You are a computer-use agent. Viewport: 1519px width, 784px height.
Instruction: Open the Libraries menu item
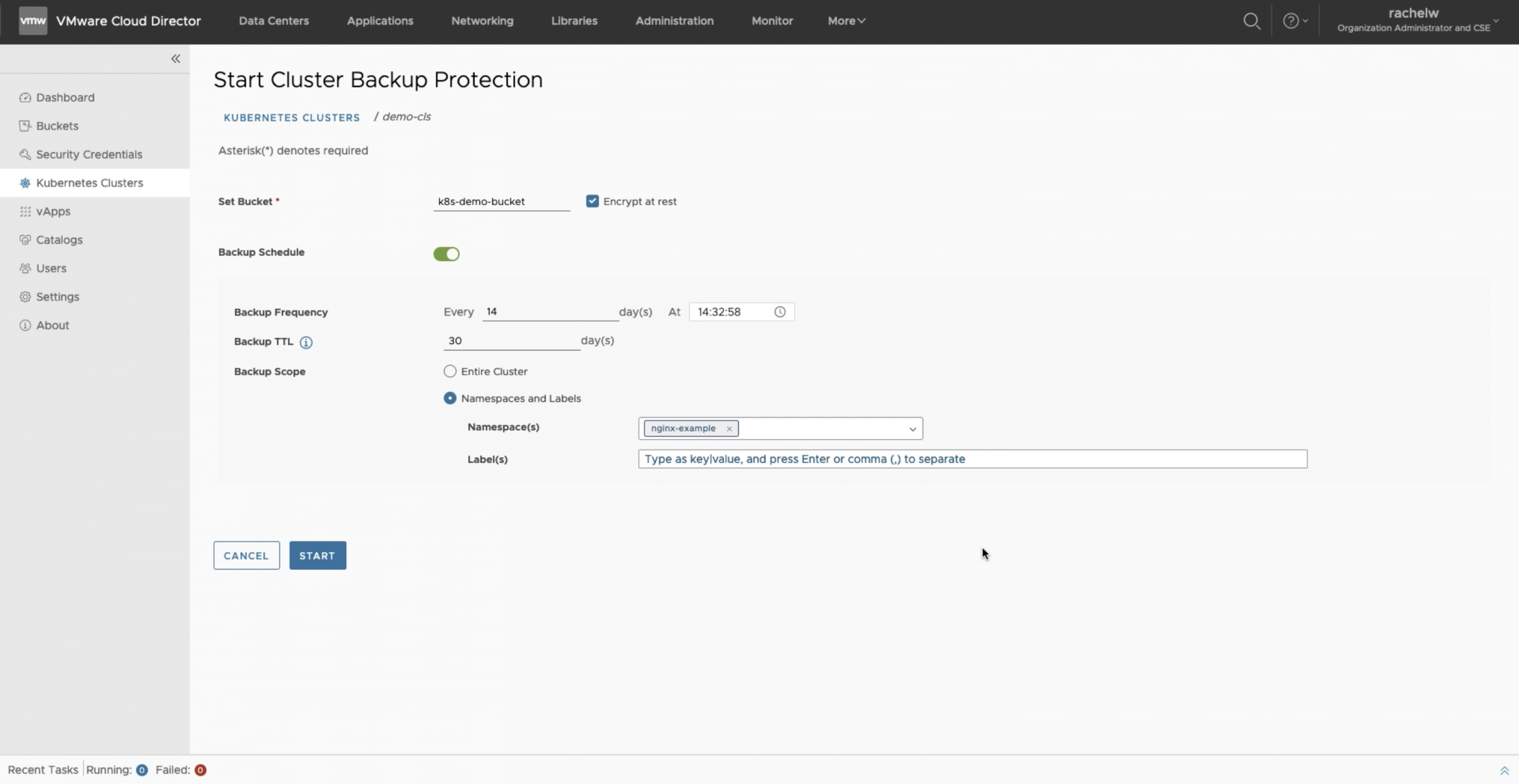pos(574,21)
